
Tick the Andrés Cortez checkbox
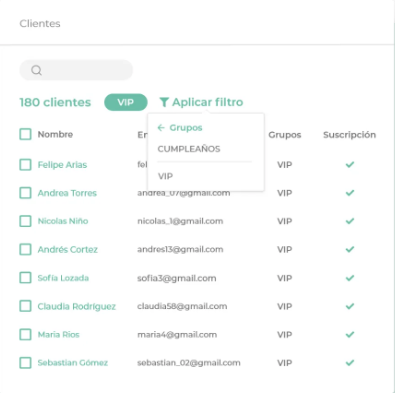pos(25,249)
